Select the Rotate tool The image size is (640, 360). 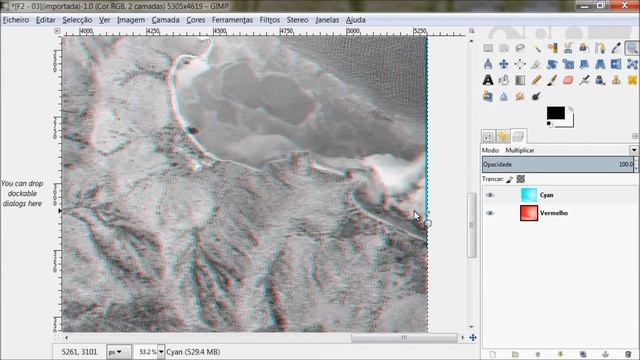tap(552, 64)
